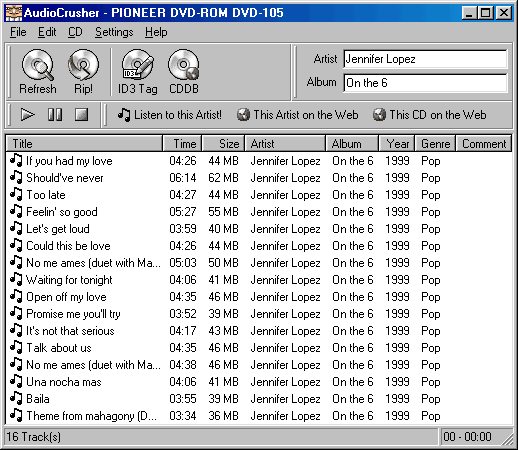Click the 06:14 time cell
The image size is (518, 450).
point(183,178)
